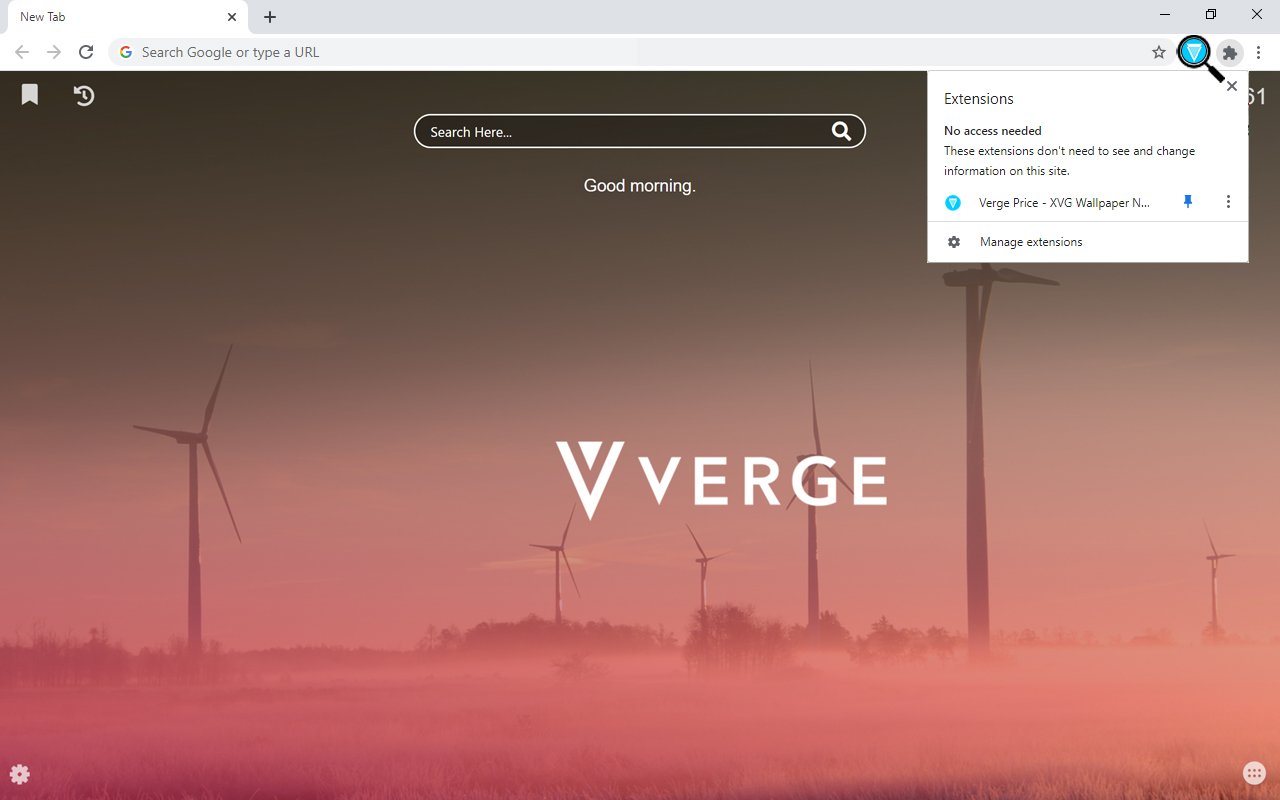Viewport: 1280px width, 800px height.
Task: Select Verge Price - XVG Wallpaper extension entry
Action: [1063, 203]
